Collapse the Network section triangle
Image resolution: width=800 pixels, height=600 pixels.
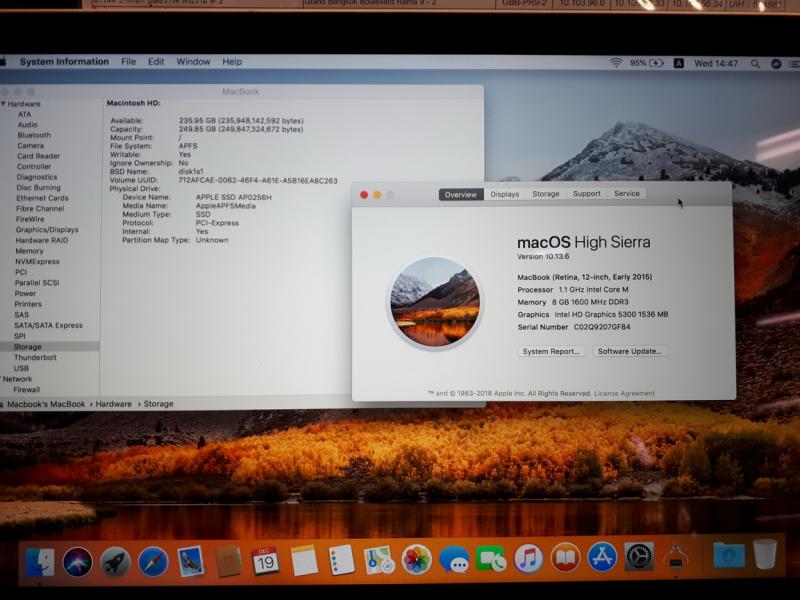coord(2,379)
